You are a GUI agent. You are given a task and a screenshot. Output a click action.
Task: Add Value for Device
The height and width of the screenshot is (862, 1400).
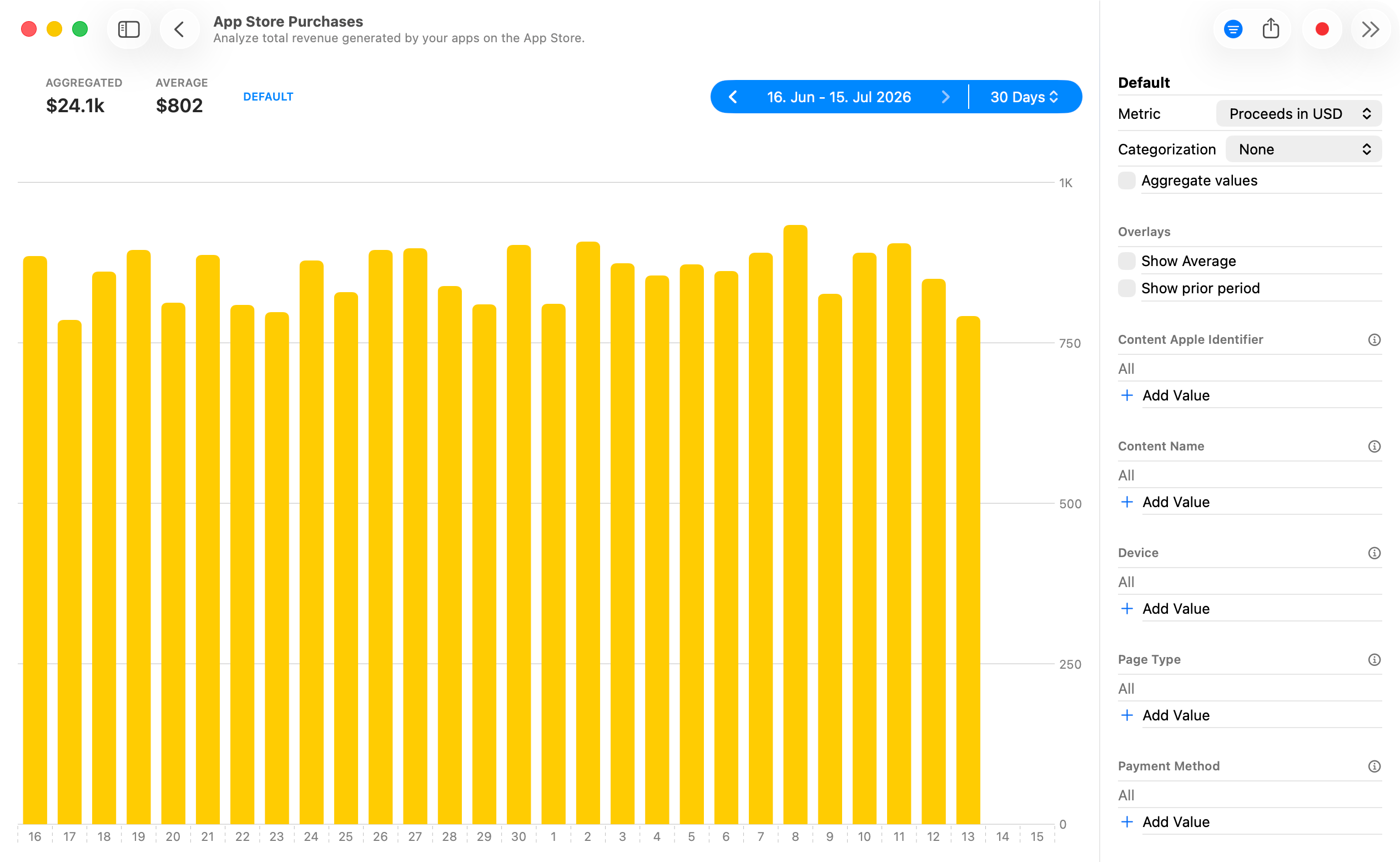tap(1176, 608)
